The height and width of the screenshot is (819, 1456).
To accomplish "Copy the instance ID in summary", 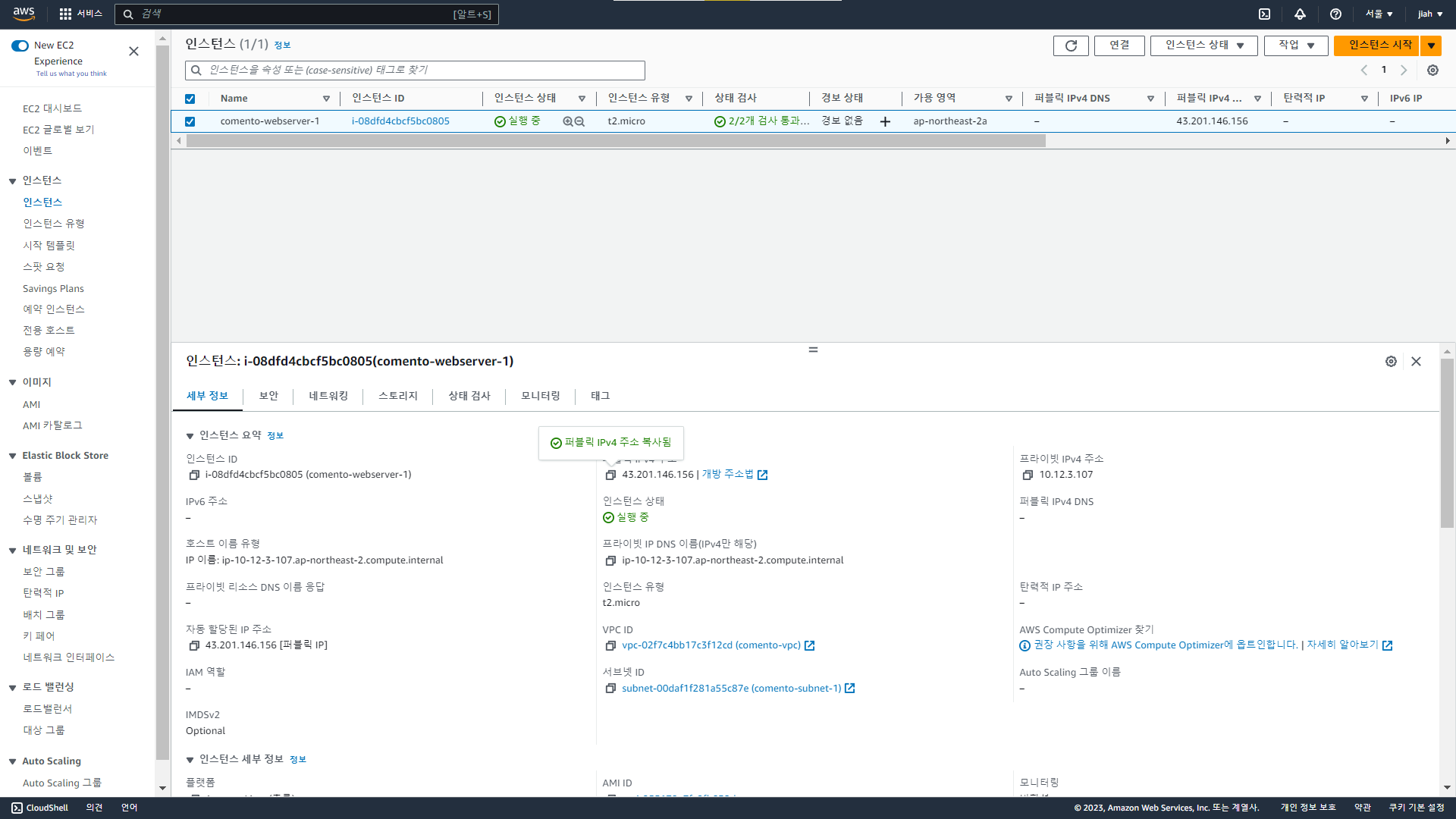I will [x=194, y=475].
